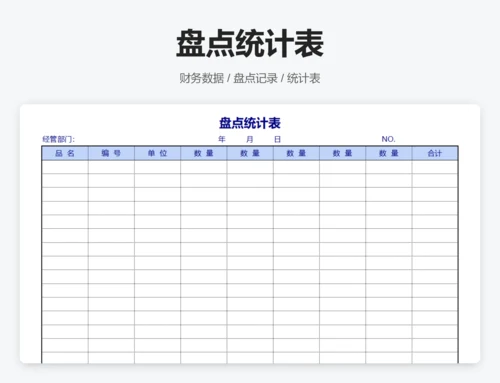Click the template preview thumbnail card

(250, 234)
